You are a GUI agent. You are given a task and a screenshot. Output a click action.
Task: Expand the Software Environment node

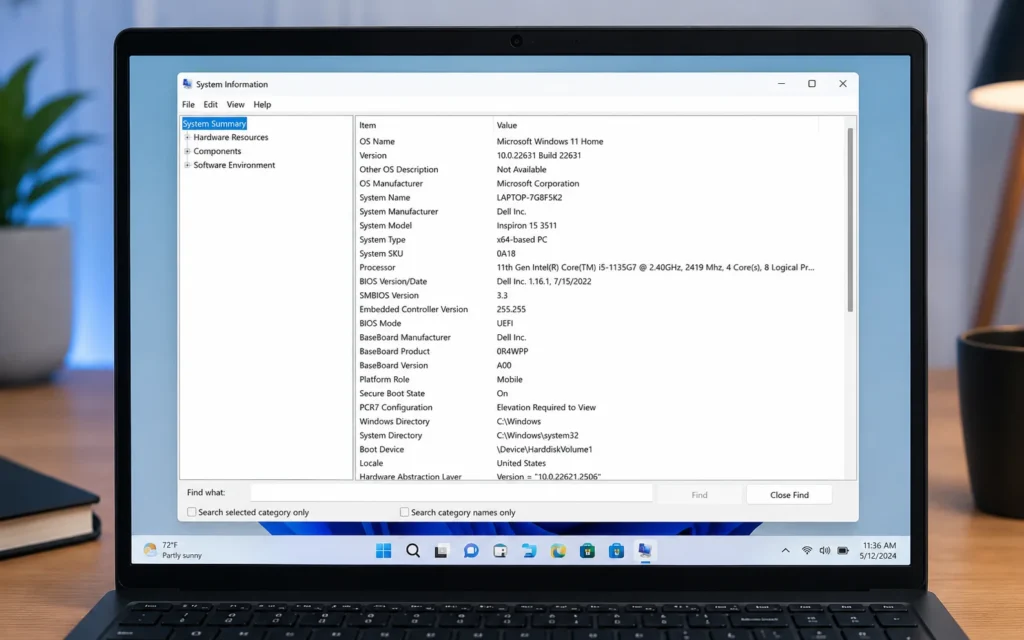(187, 165)
